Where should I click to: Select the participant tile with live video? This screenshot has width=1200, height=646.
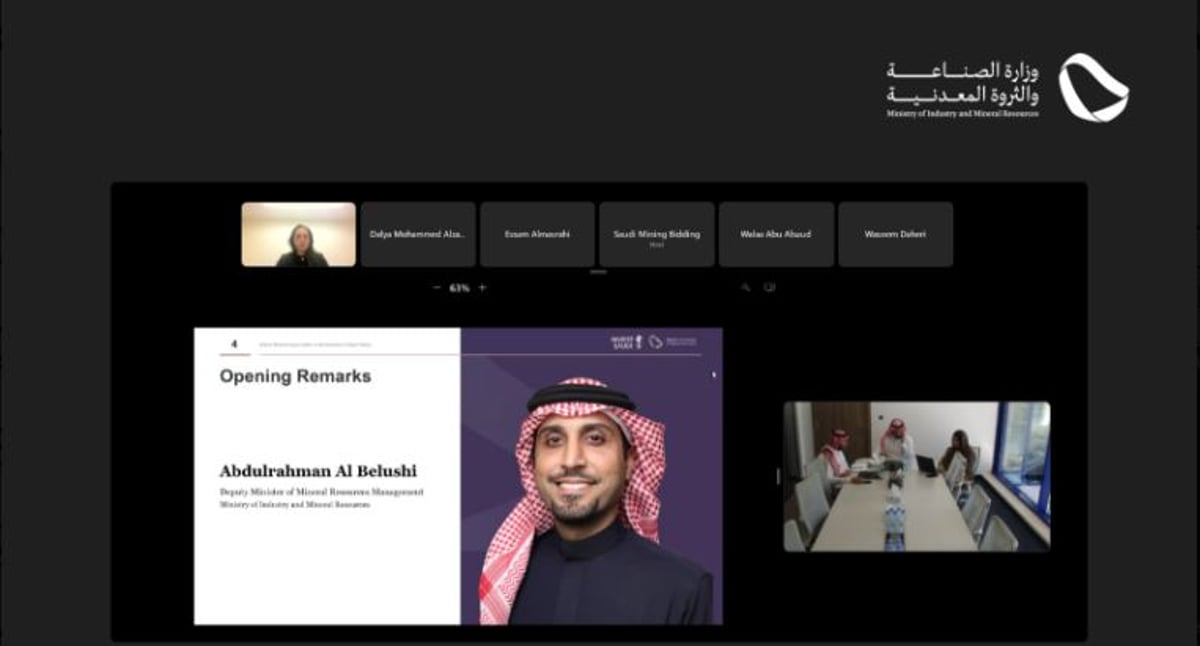pyautogui.click(x=298, y=234)
